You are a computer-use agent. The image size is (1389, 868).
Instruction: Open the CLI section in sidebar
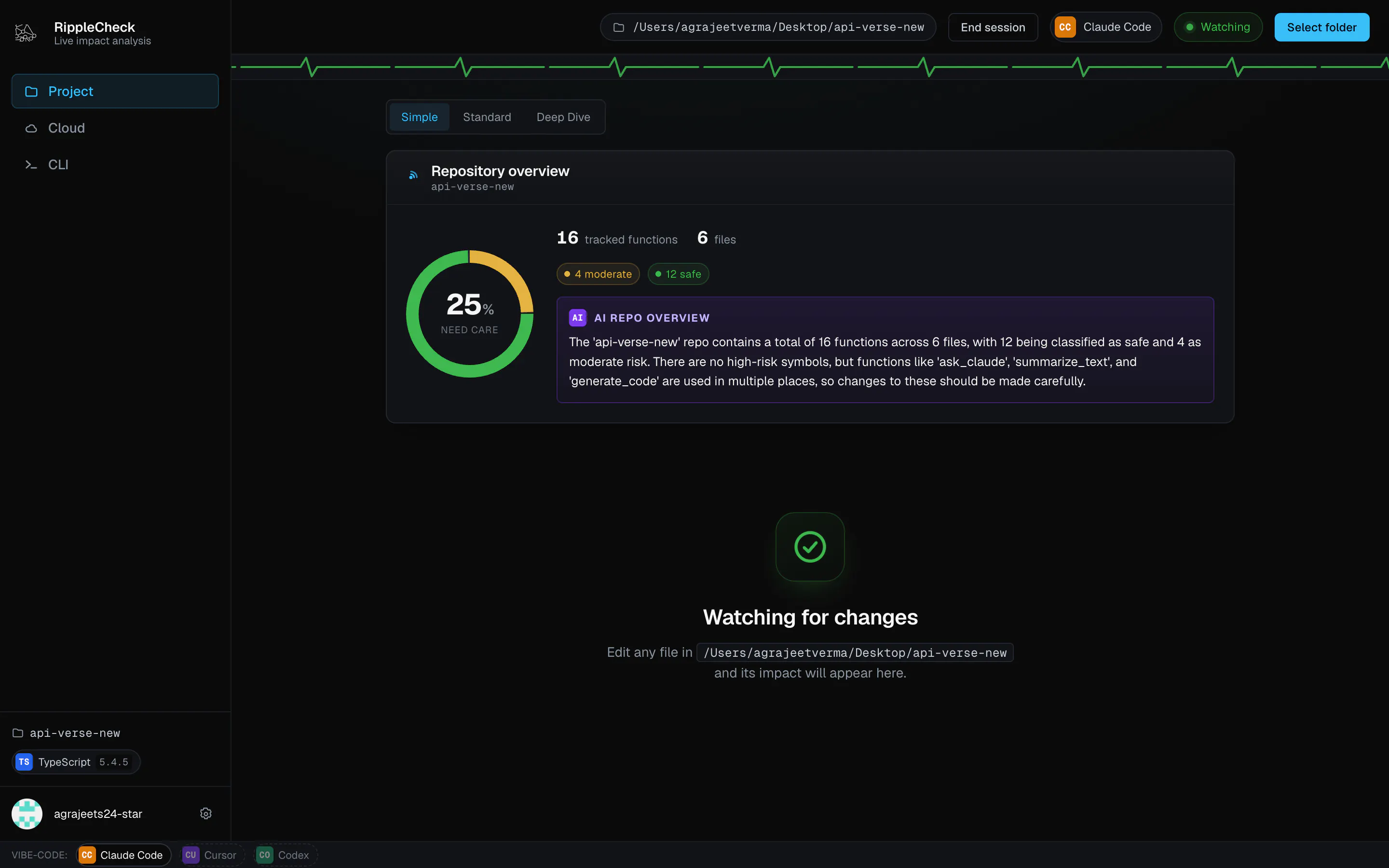[x=115, y=165]
